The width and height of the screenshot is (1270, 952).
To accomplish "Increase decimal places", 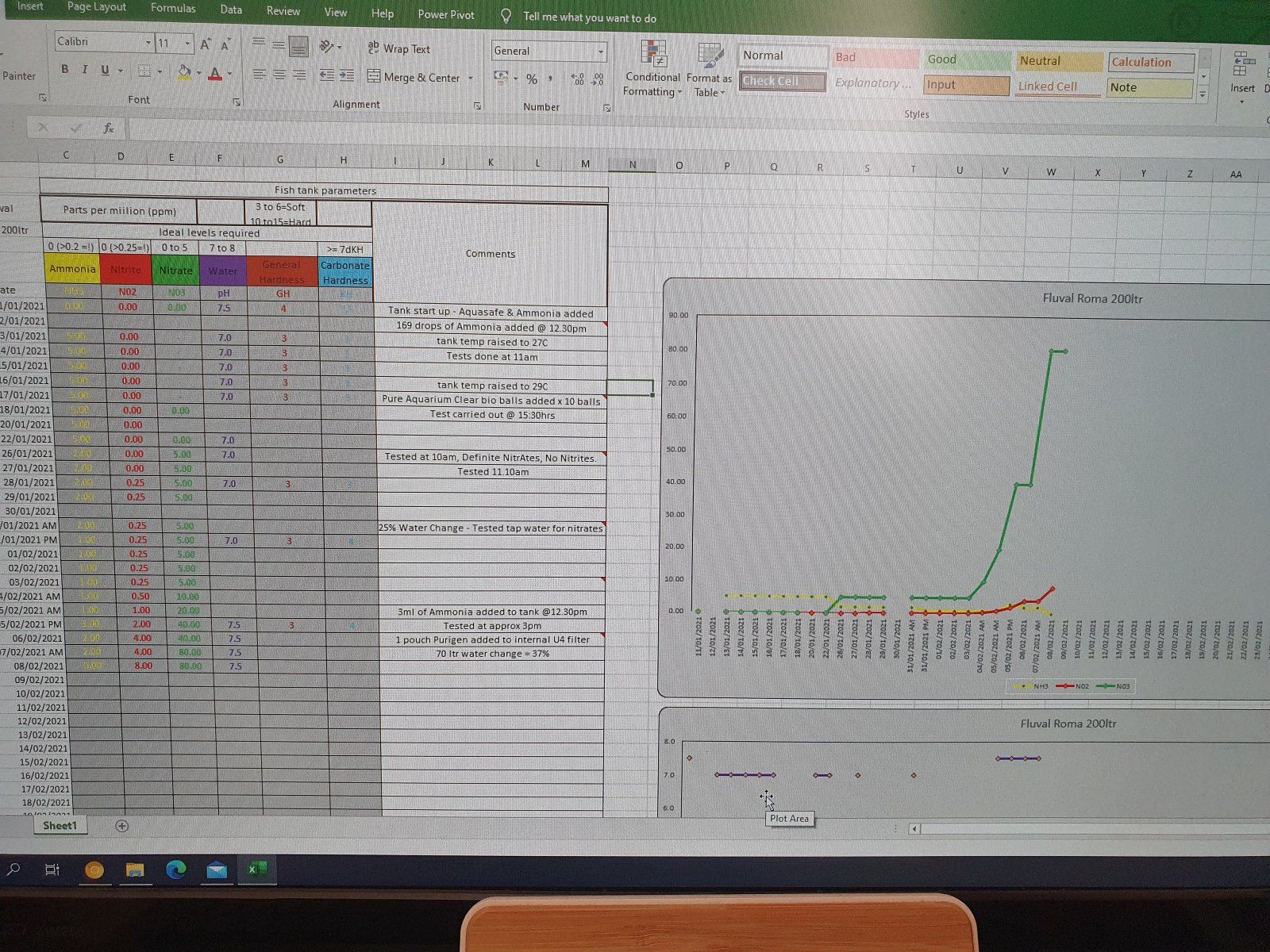I will [x=578, y=79].
